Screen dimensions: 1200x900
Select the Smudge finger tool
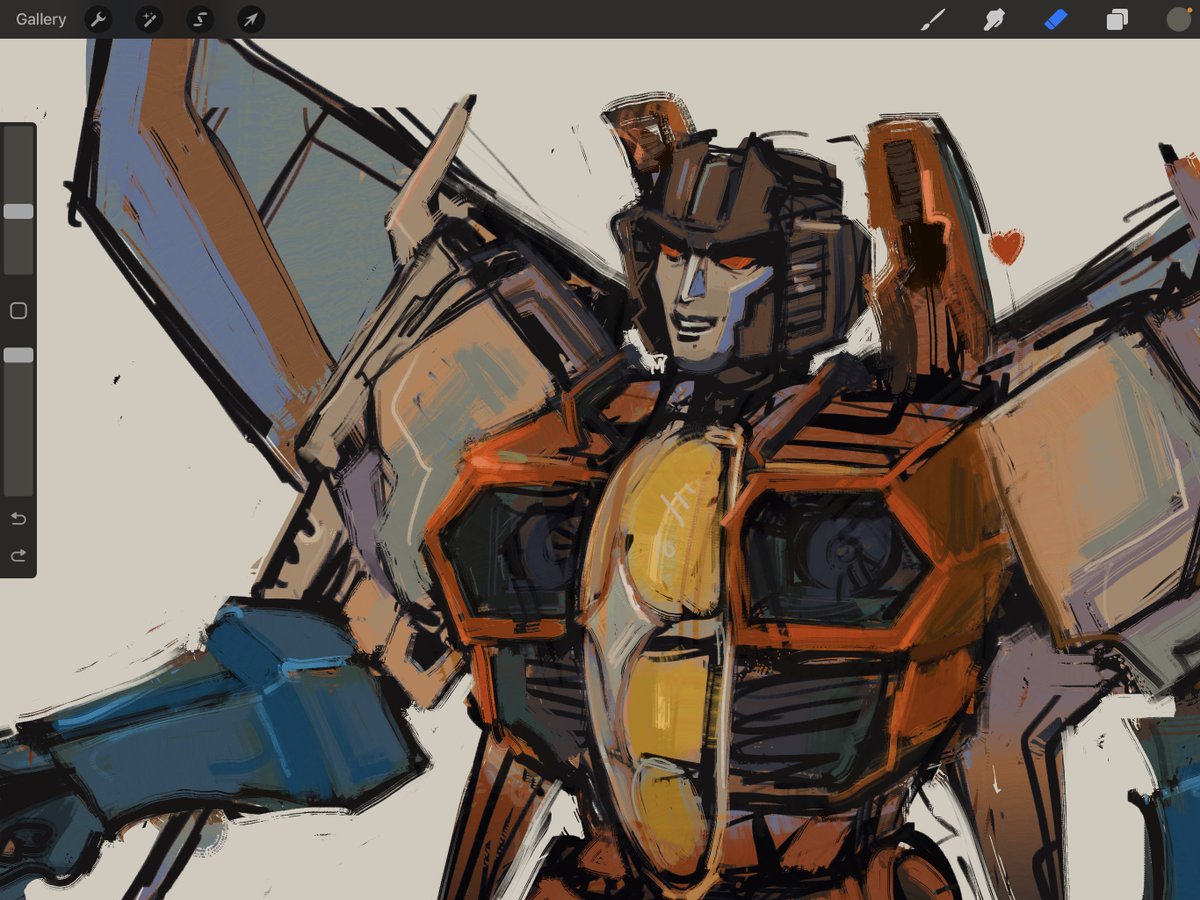(x=994, y=19)
